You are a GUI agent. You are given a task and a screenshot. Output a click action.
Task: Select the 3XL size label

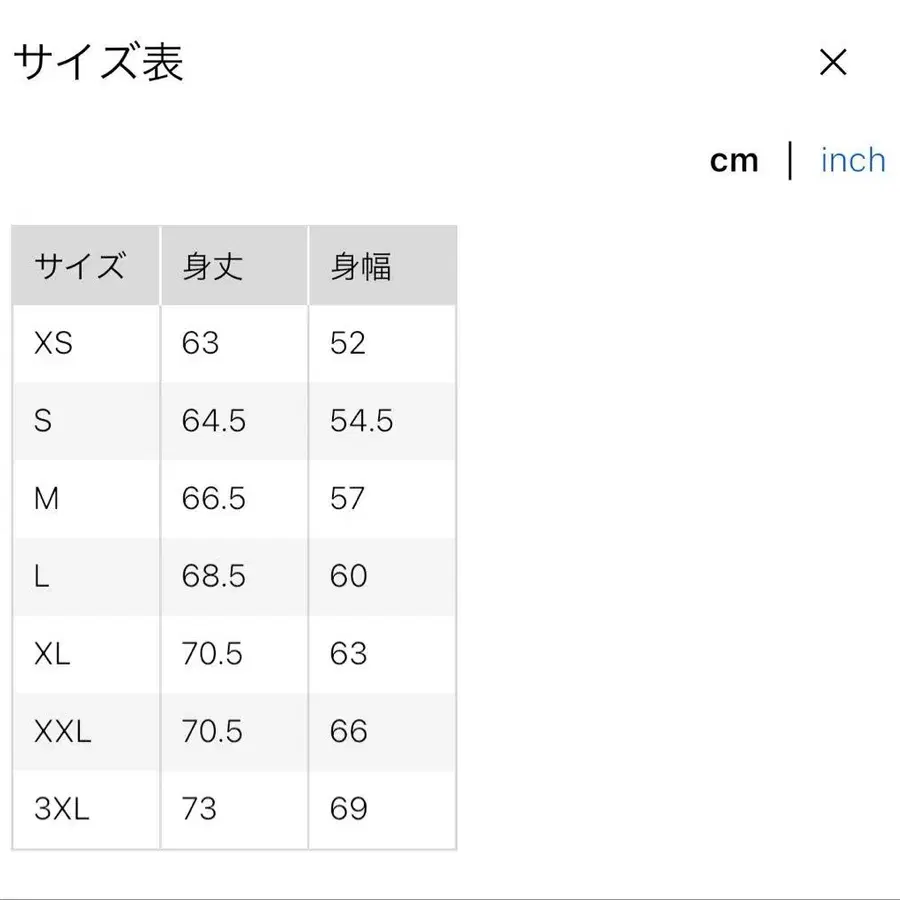coord(62,809)
